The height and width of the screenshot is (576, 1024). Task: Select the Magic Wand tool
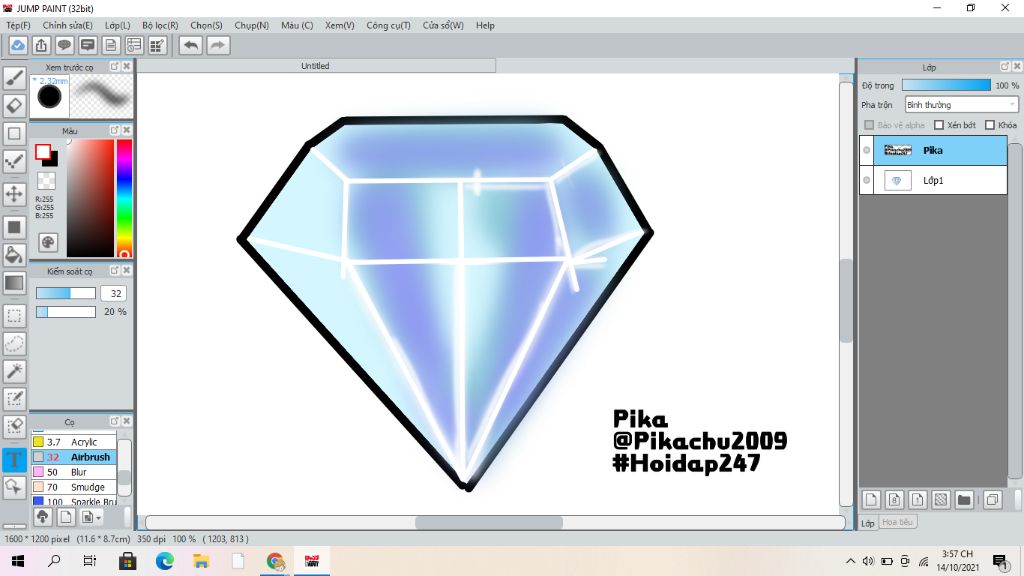point(14,371)
